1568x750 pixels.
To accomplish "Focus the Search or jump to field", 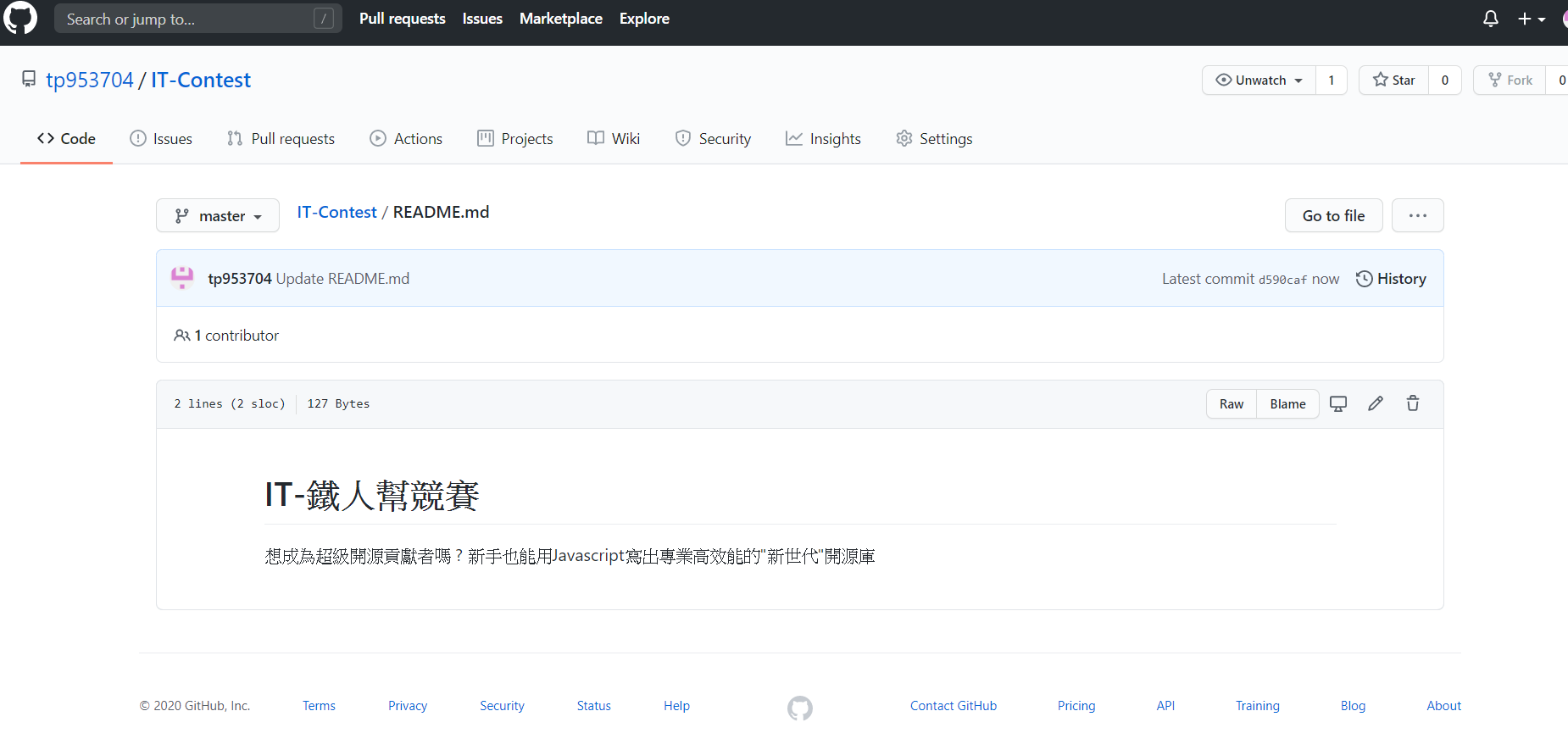I will click(x=198, y=19).
